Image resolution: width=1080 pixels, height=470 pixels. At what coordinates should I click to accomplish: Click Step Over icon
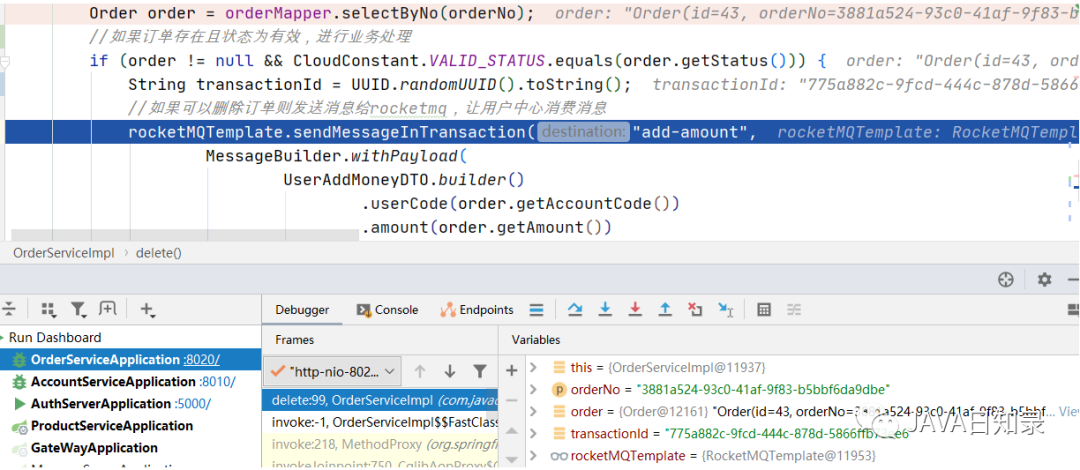(574, 309)
